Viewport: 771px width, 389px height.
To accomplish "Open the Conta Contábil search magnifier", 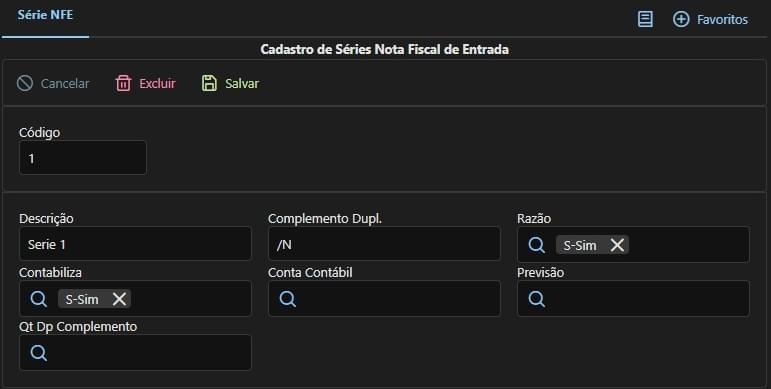I will coord(288,299).
